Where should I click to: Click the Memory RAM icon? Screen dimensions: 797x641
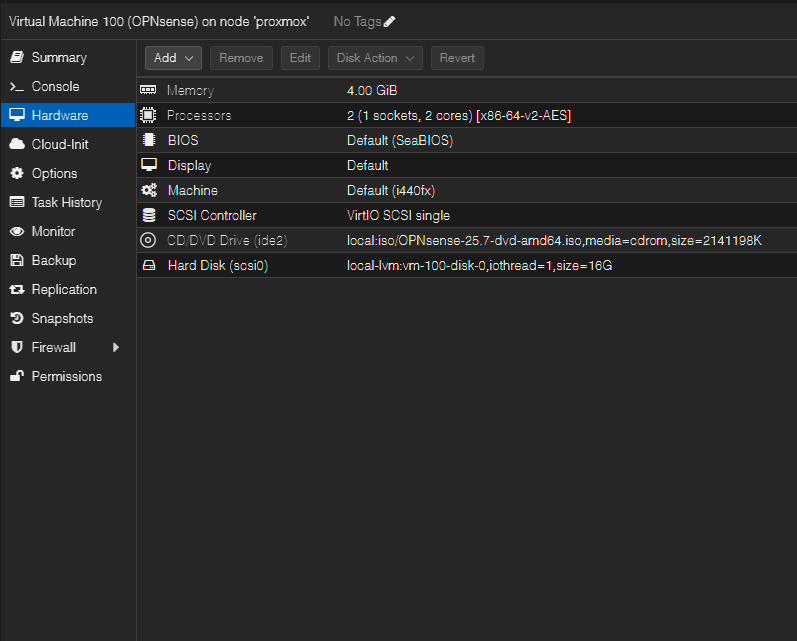click(x=148, y=90)
